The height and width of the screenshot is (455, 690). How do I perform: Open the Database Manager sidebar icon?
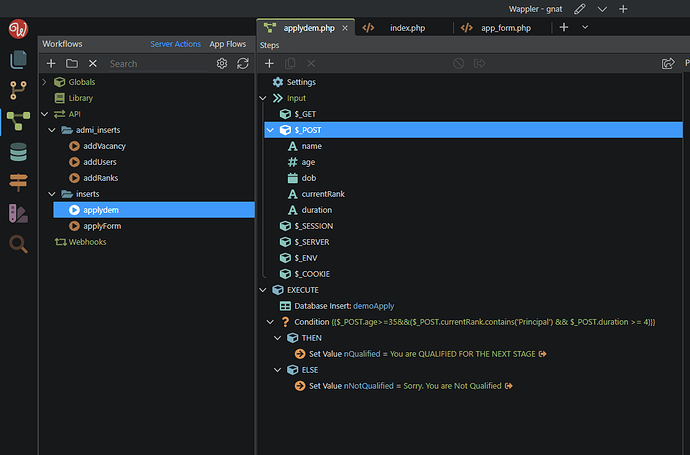click(x=18, y=152)
